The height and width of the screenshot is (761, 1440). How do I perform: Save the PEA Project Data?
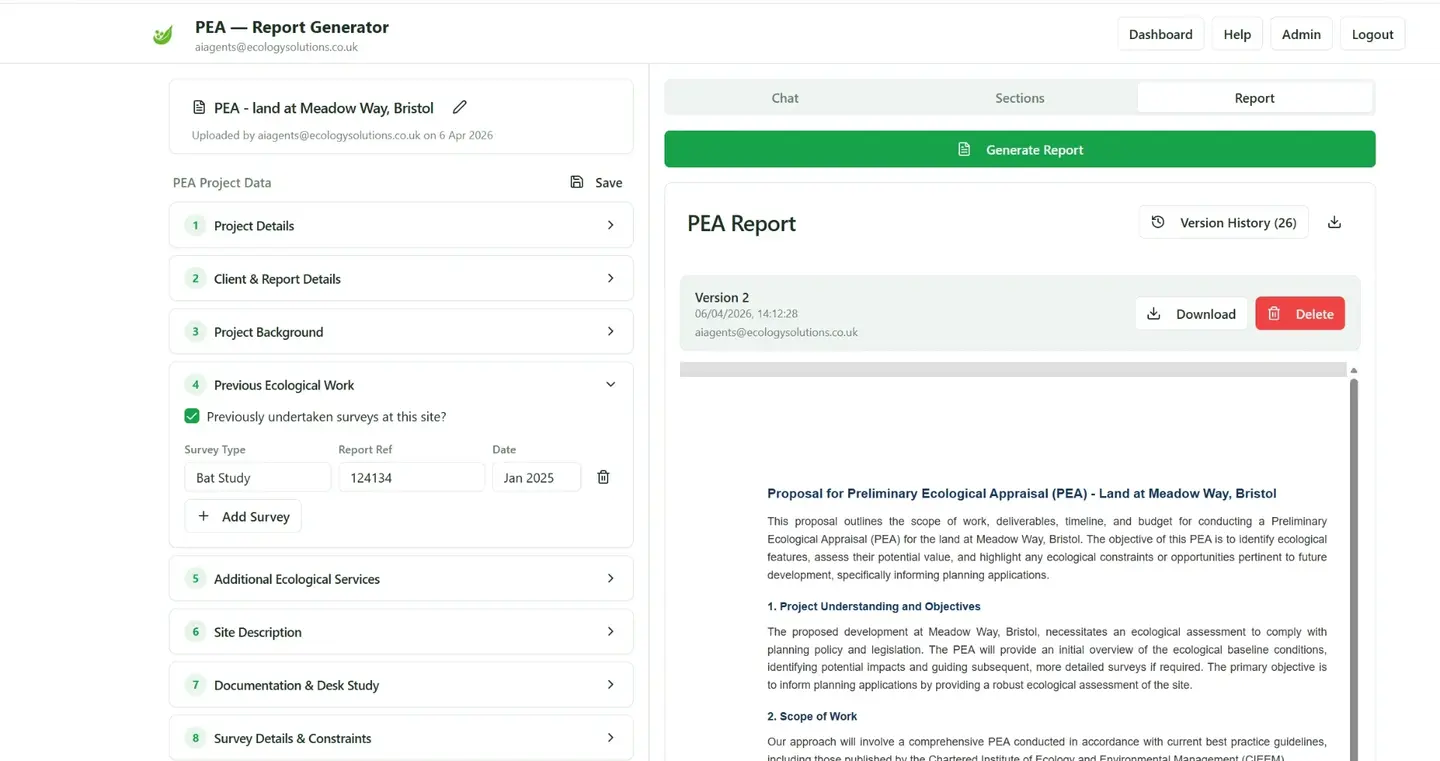(x=596, y=182)
